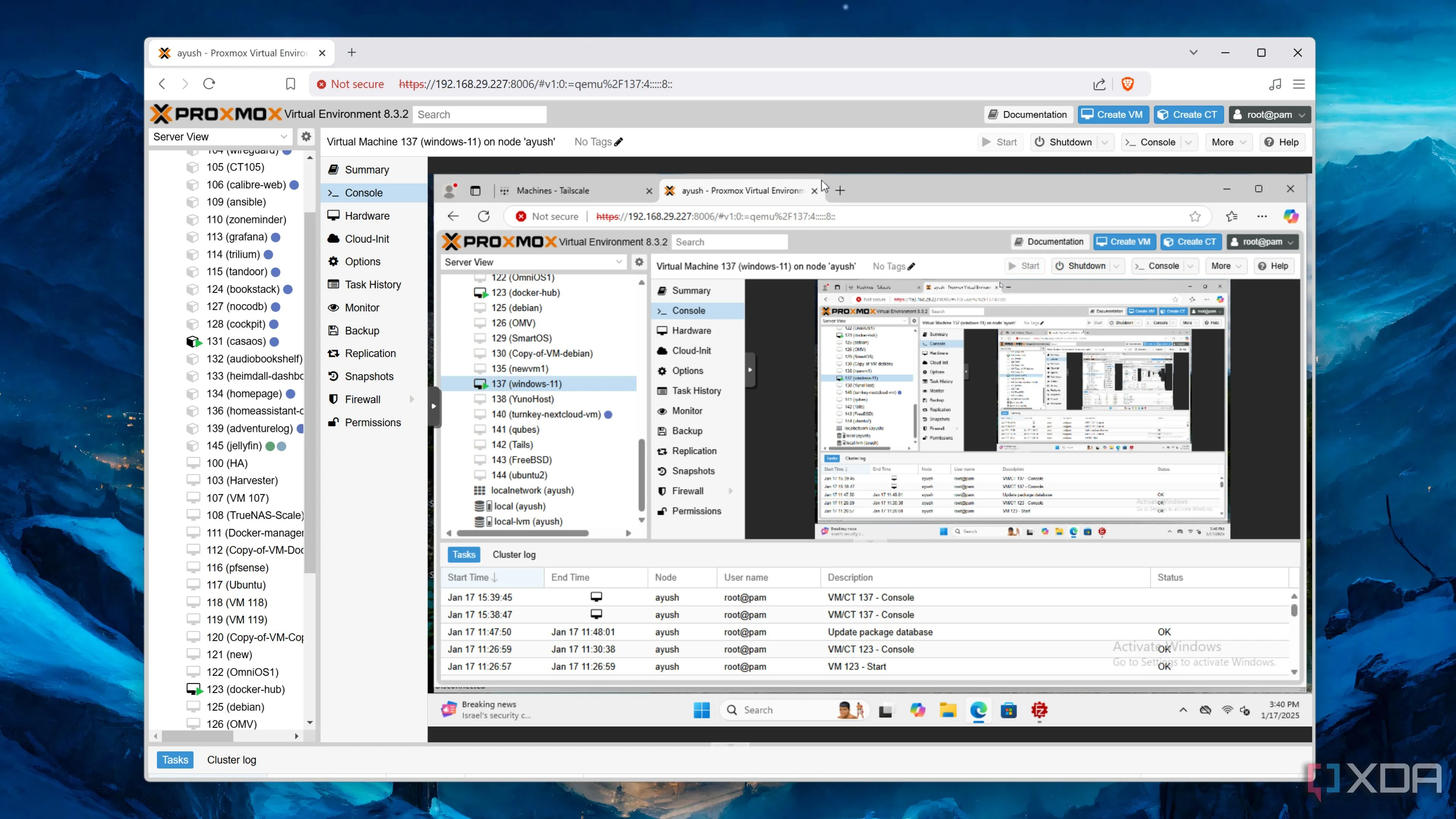Image resolution: width=1456 pixels, height=819 pixels.
Task: Launch File Explorer from the VM taskbar
Action: [948, 710]
